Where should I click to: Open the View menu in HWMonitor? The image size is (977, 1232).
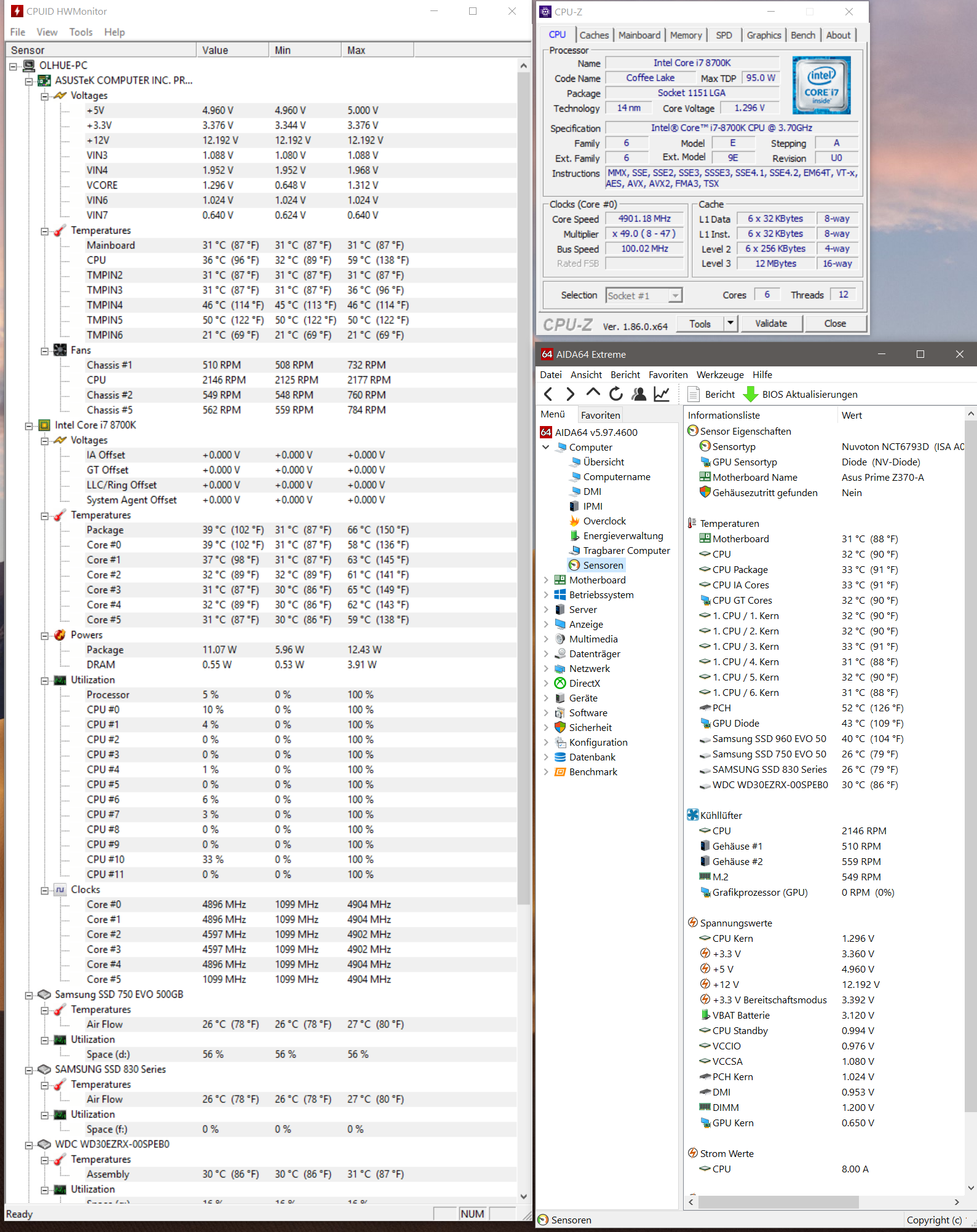coord(47,32)
